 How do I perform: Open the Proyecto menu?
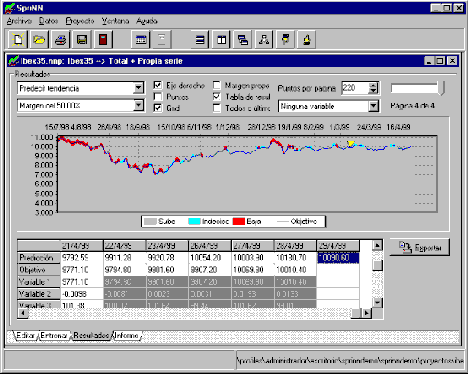click(x=80, y=21)
